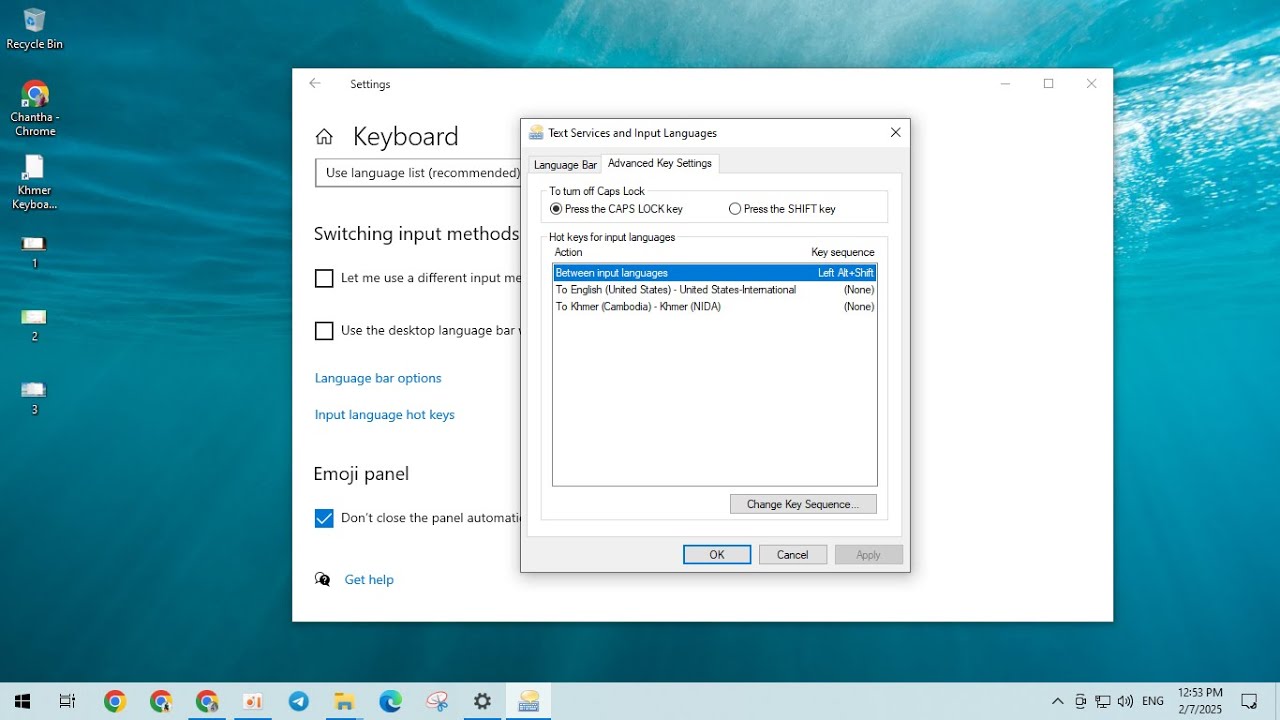Confirm the dialog with OK
This screenshot has width=1280, height=720.
[x=717, y=555]
